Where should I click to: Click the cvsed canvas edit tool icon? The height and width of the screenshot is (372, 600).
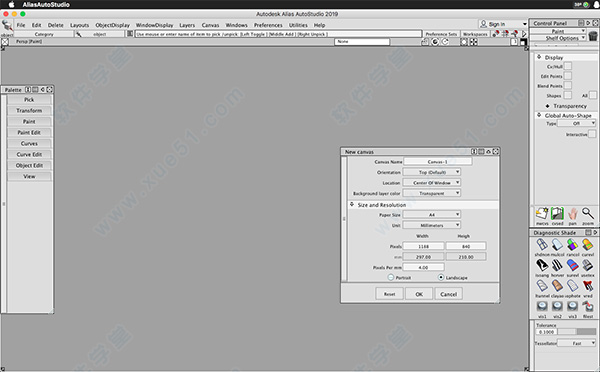pyautogui.click(x=557, y=214)
